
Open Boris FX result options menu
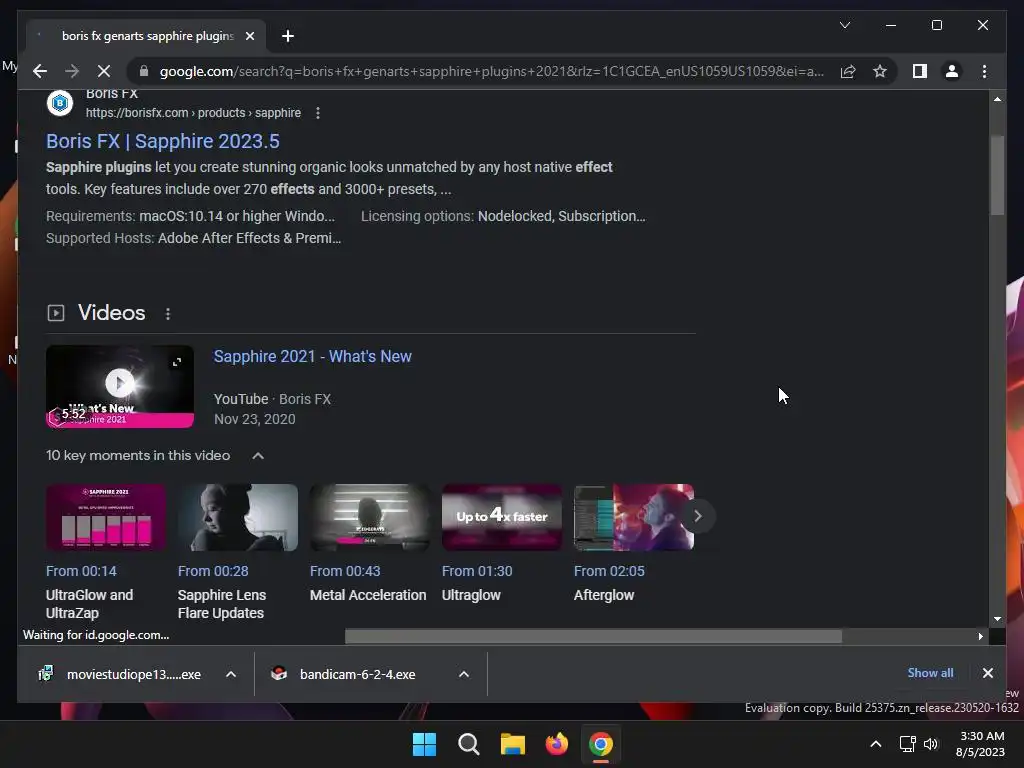click(x=317, y=113)
